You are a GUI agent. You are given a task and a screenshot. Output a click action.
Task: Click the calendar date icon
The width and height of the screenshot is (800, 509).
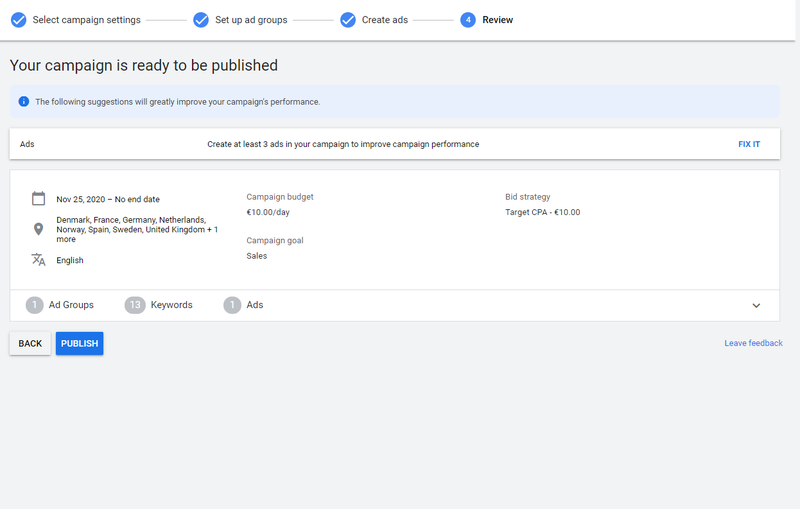coord(38,198)
